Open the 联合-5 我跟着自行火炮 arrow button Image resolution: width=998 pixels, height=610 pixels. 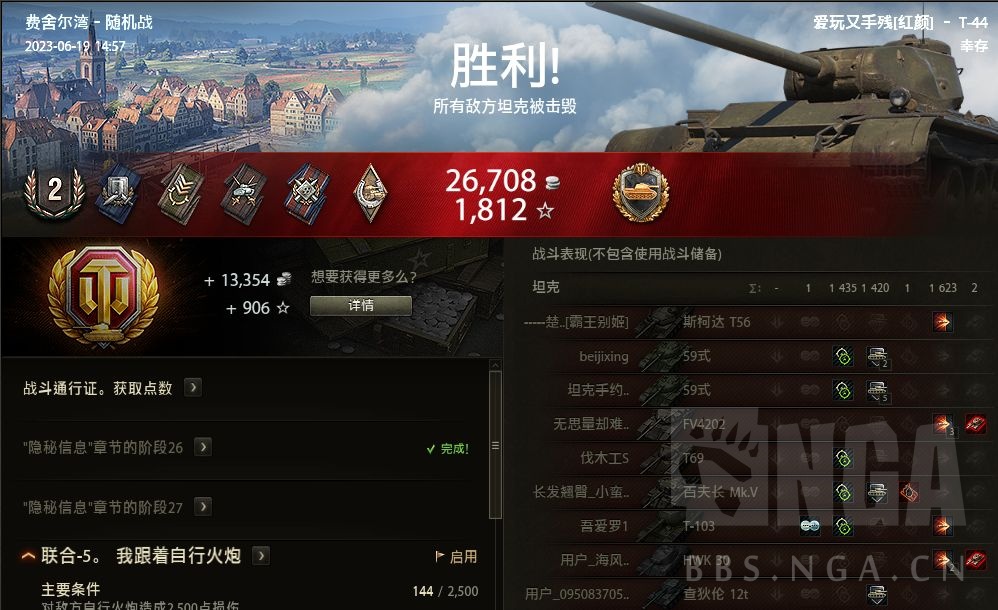(261, 556)
